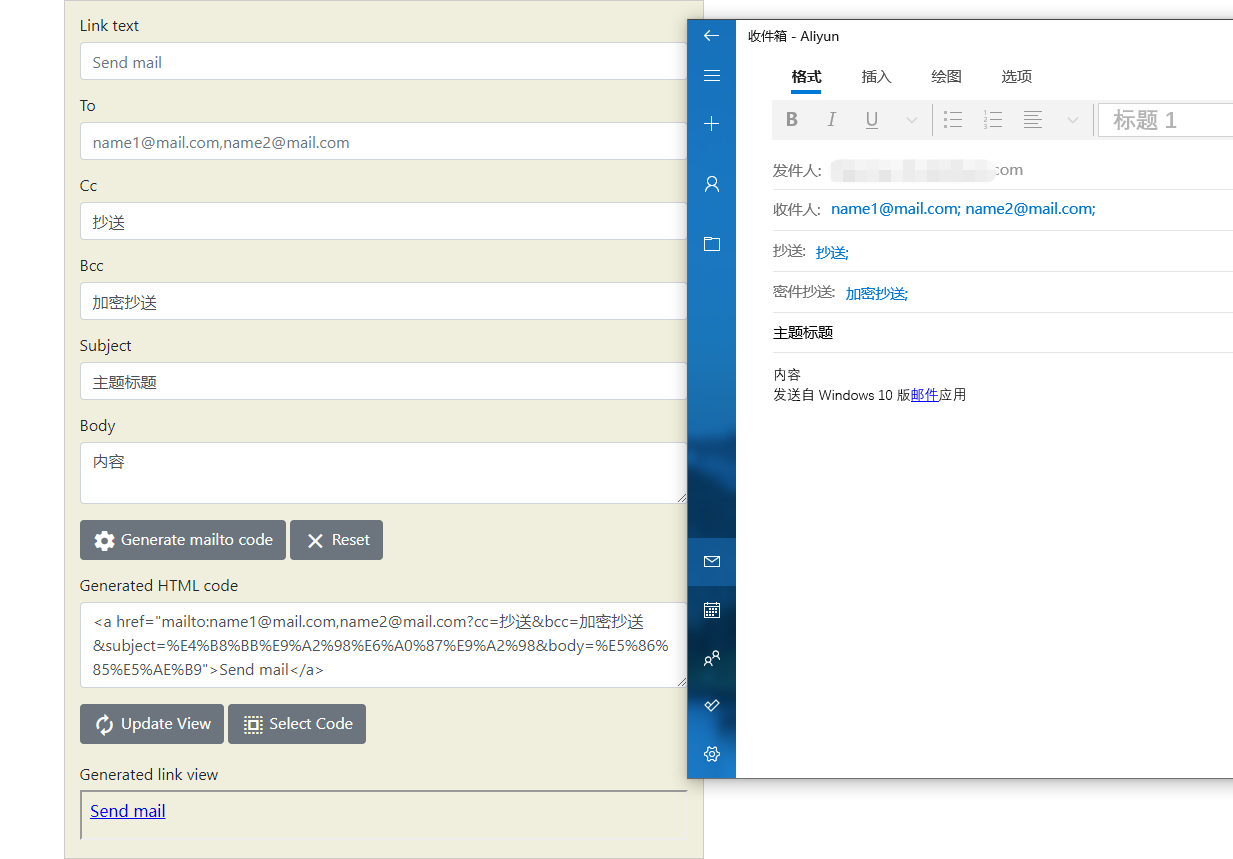The image size is (1233, 859).
Task: Go back using the arrow icon
Action: 711,35
